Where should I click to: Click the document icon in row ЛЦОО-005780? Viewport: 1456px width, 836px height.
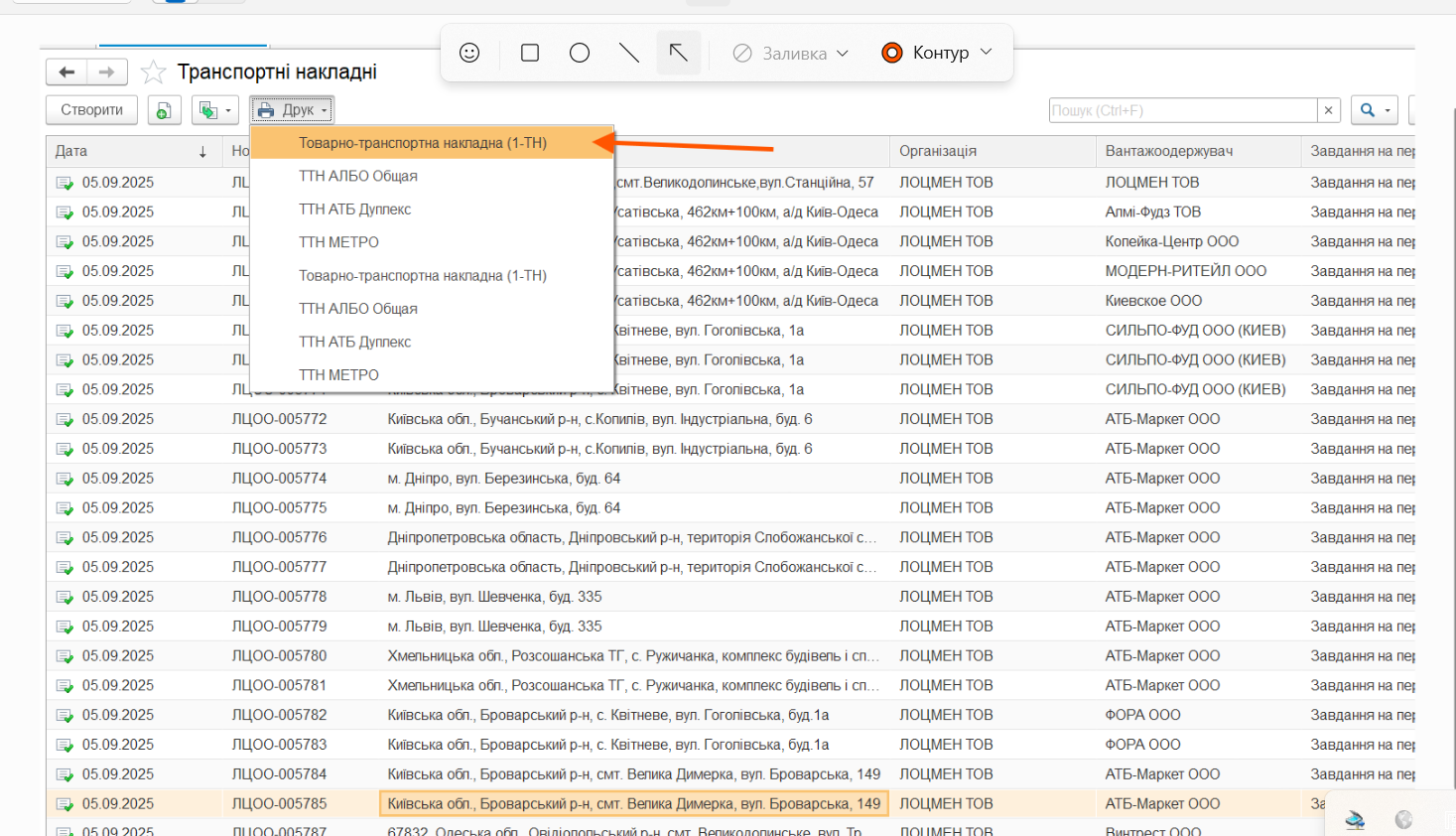tap(65, 656)
